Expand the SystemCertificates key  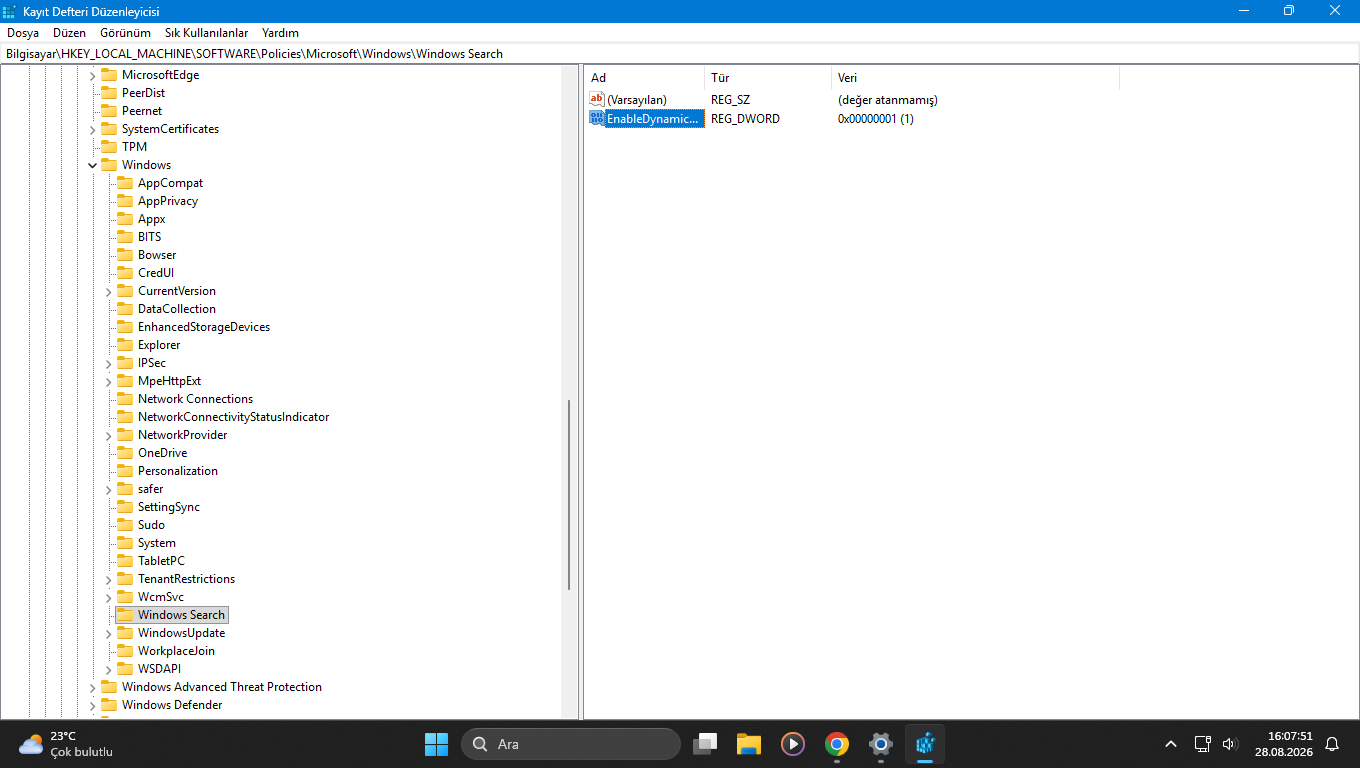click(x=93, y=129)
